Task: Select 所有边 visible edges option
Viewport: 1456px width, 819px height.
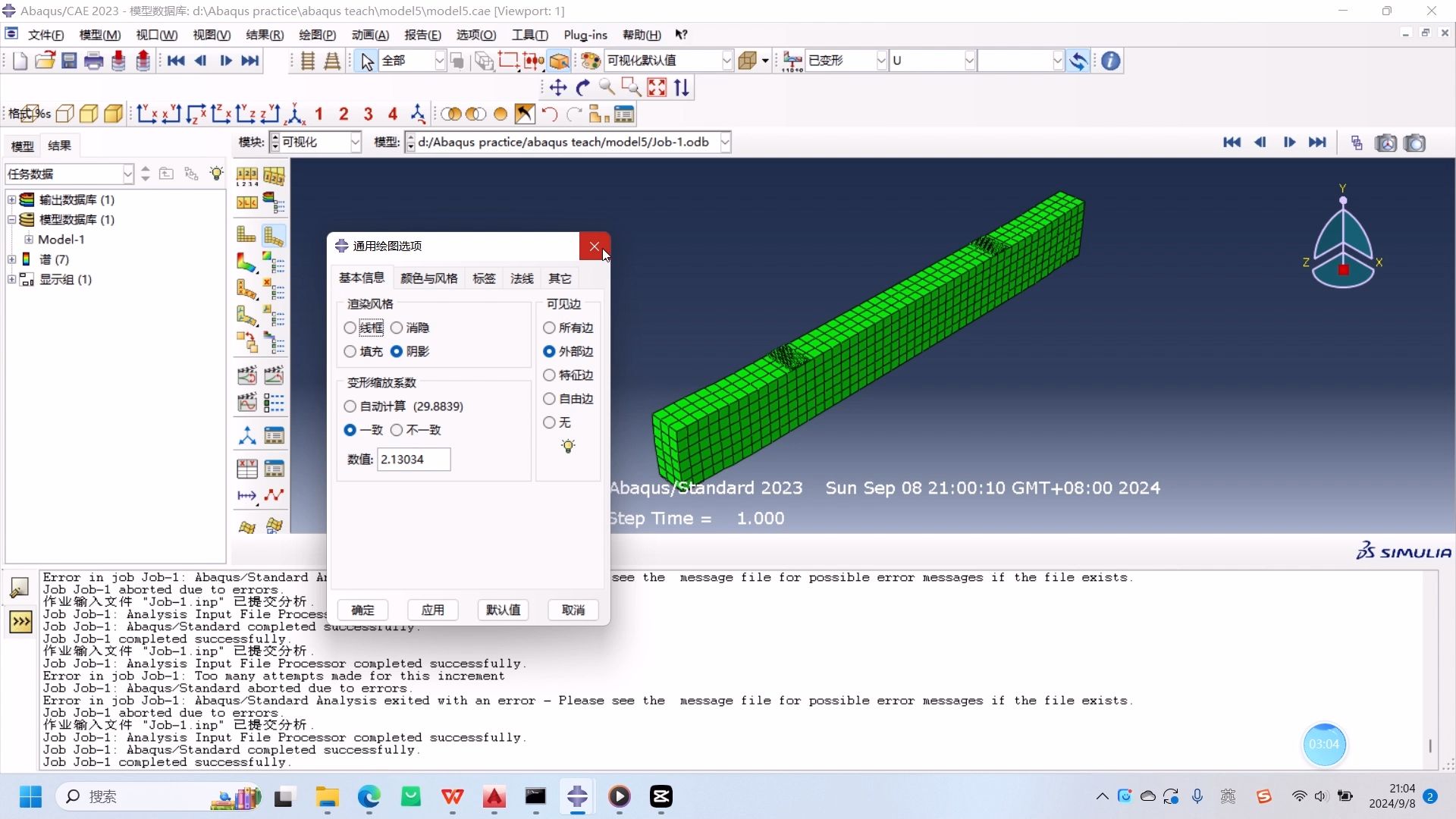Action: coord(549,328)
